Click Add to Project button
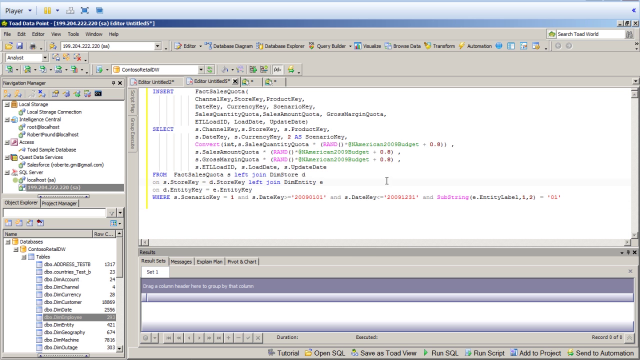Viewport: 640px width, 360px height. [x=536, y=353]
